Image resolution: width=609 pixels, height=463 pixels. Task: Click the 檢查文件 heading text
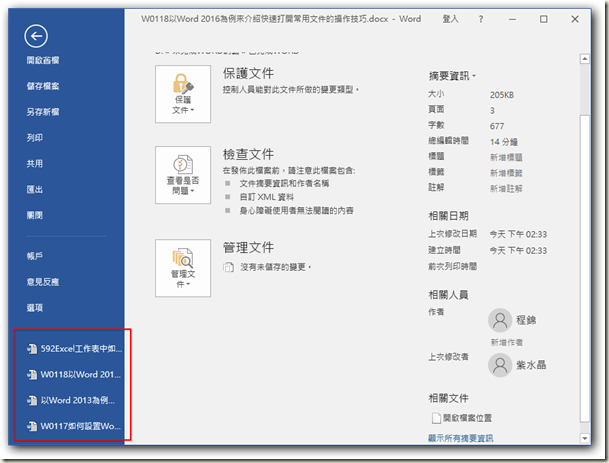point(248,154)
